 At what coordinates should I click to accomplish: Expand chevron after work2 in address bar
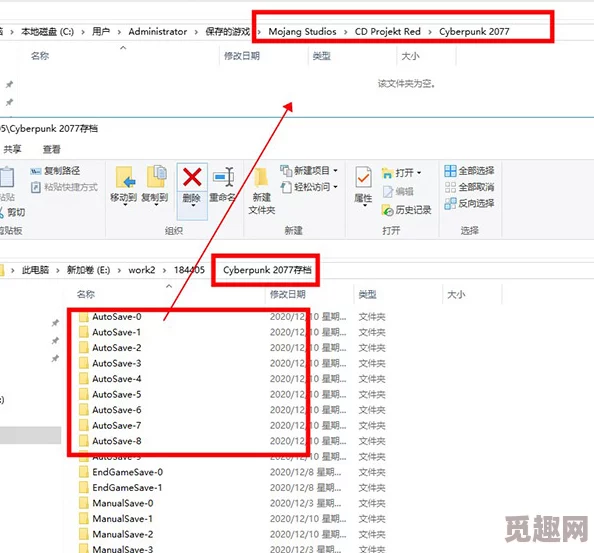tap(164, 270)
